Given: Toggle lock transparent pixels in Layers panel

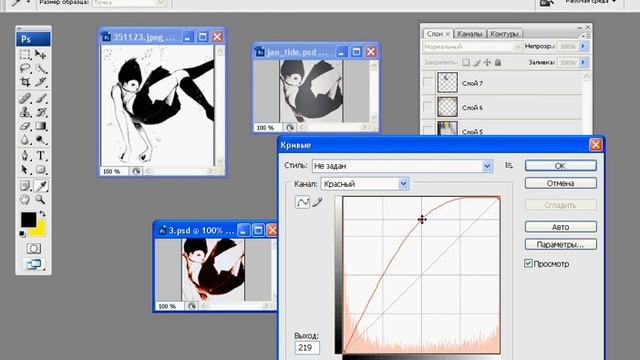Looking at the screenshot, I should coord(466,62).
